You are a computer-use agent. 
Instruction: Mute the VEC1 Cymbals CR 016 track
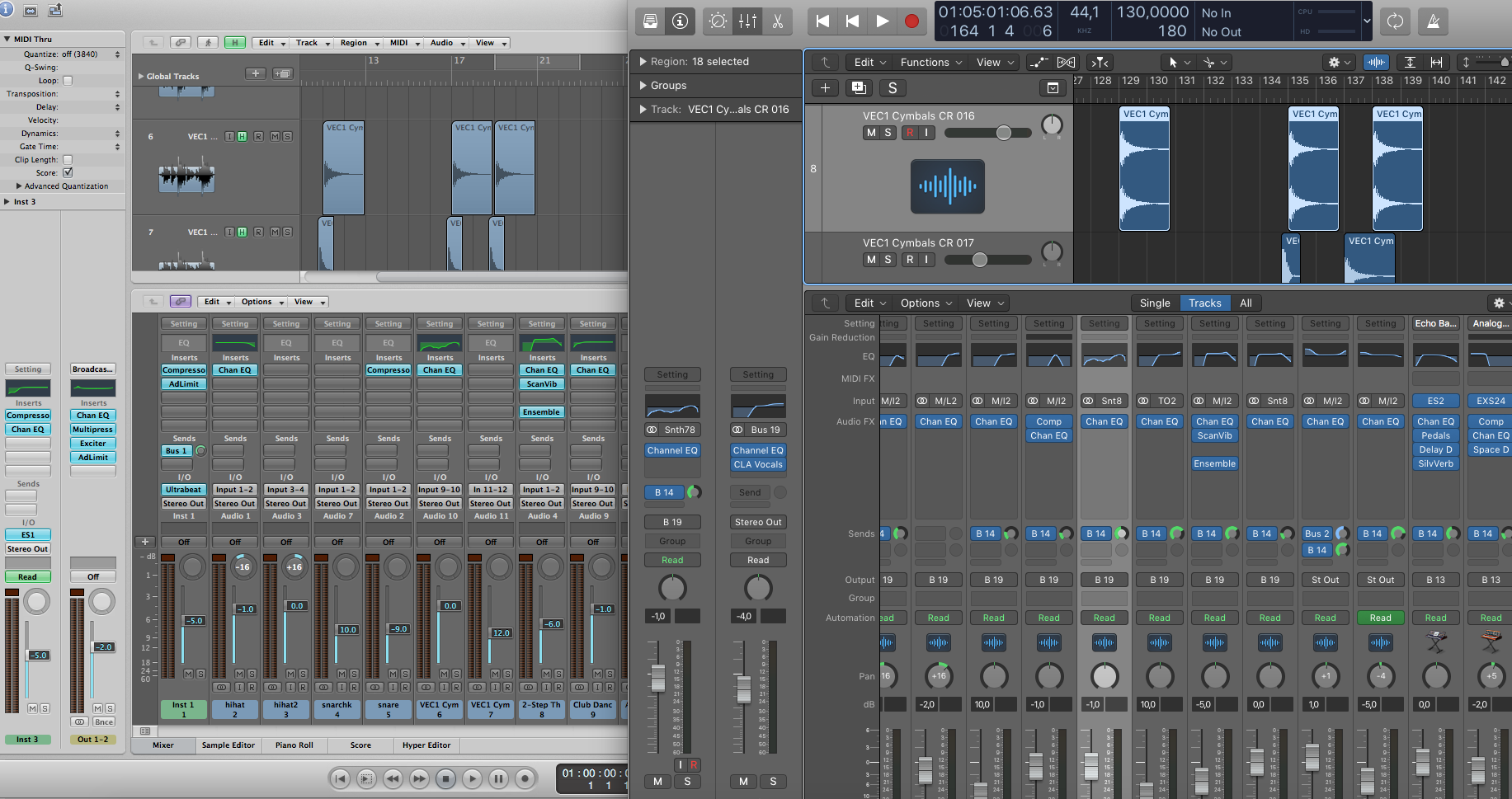(x=871, y=133)
